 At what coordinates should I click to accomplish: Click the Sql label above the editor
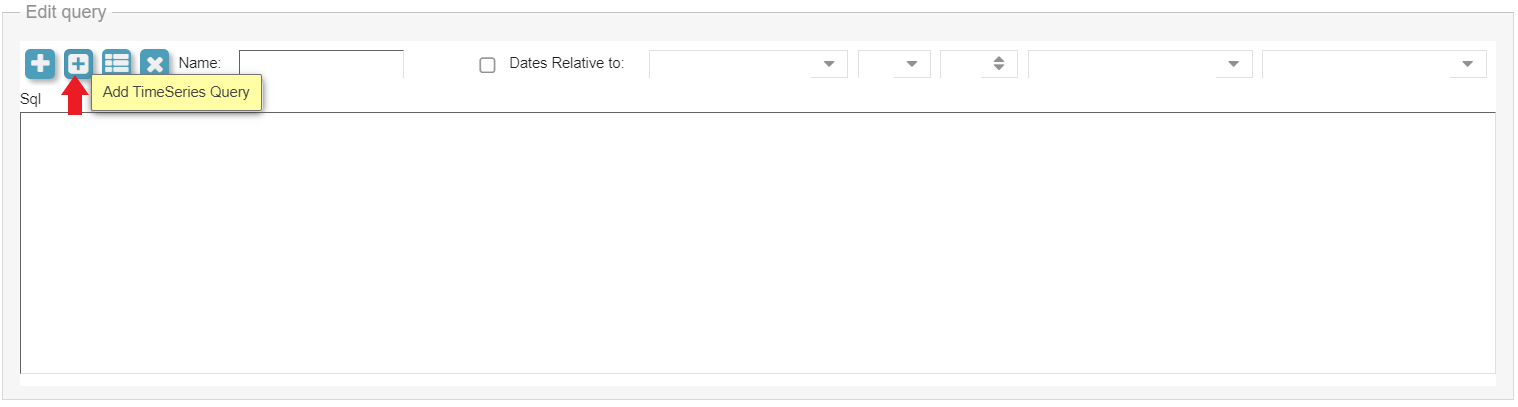pyautogui.click(x=30, y=99)
